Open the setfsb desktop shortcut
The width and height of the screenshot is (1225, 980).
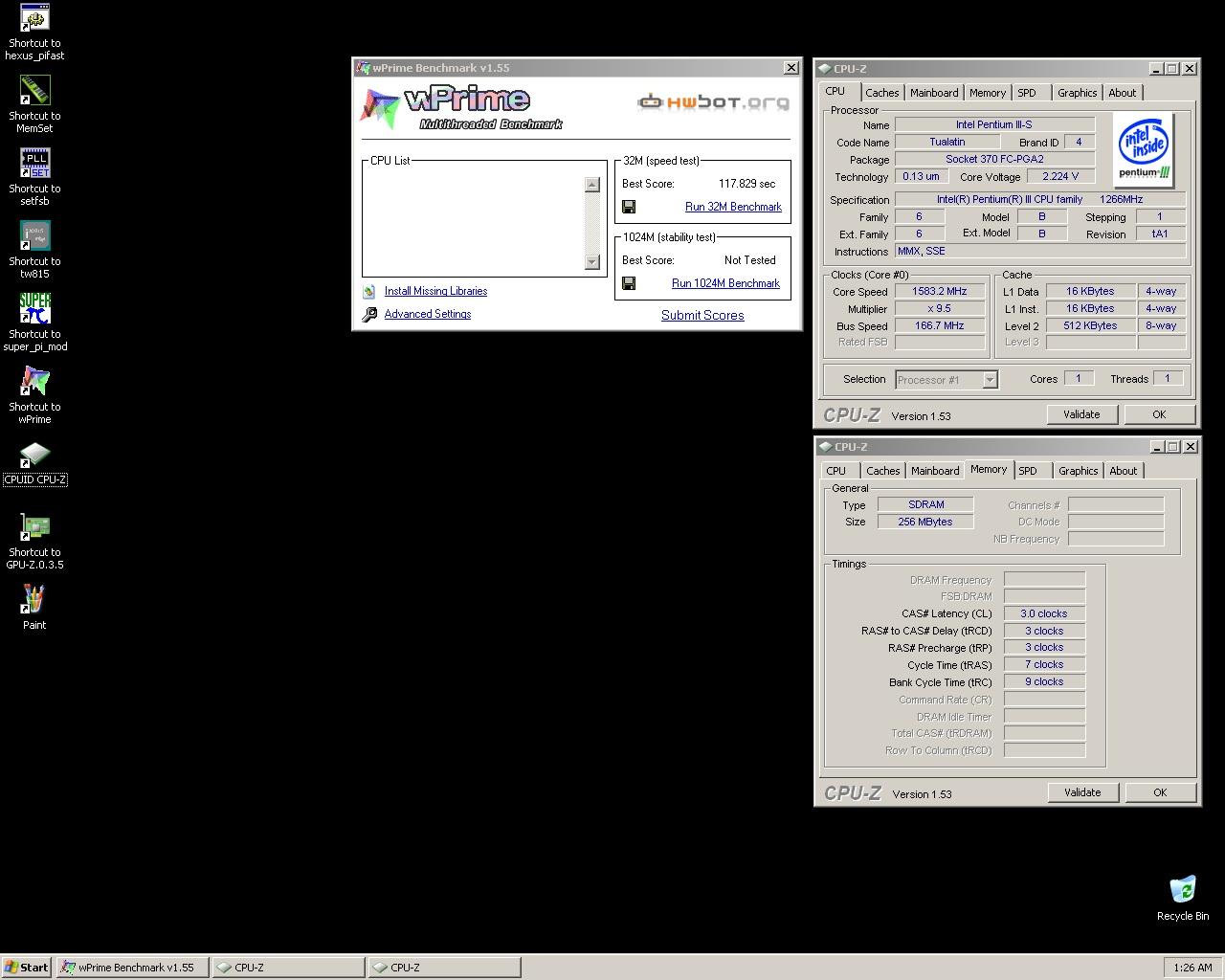point(34,177)
